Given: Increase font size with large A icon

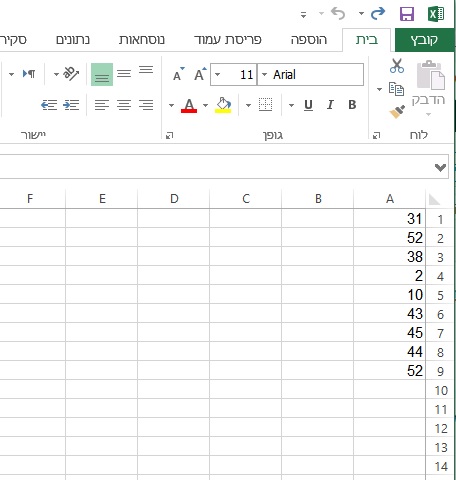Looking at the screenshot, I should (200, 74).
